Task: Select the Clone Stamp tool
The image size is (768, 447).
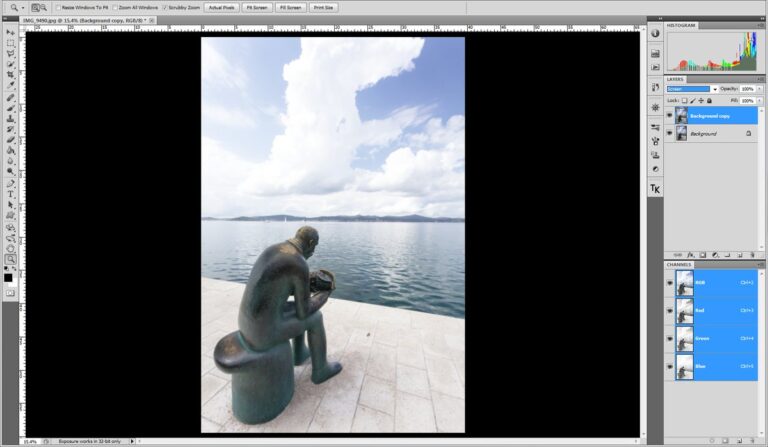Action: pos(10,119)
